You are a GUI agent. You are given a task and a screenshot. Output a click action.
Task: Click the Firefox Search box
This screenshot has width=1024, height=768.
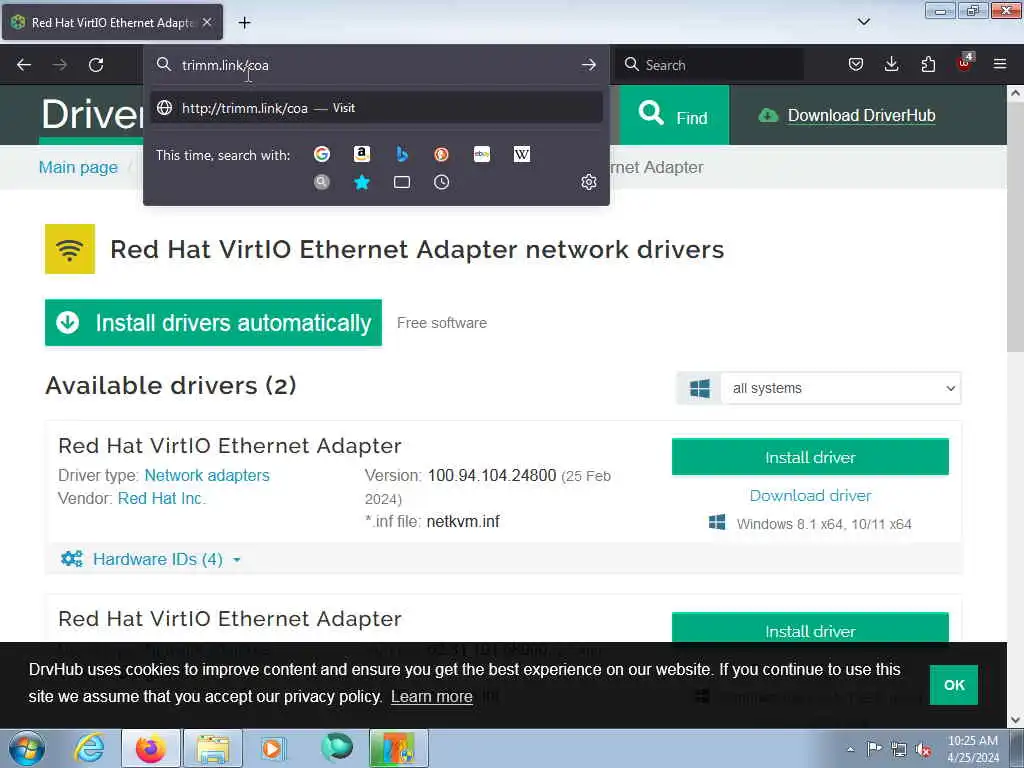(x=709, y=65)
